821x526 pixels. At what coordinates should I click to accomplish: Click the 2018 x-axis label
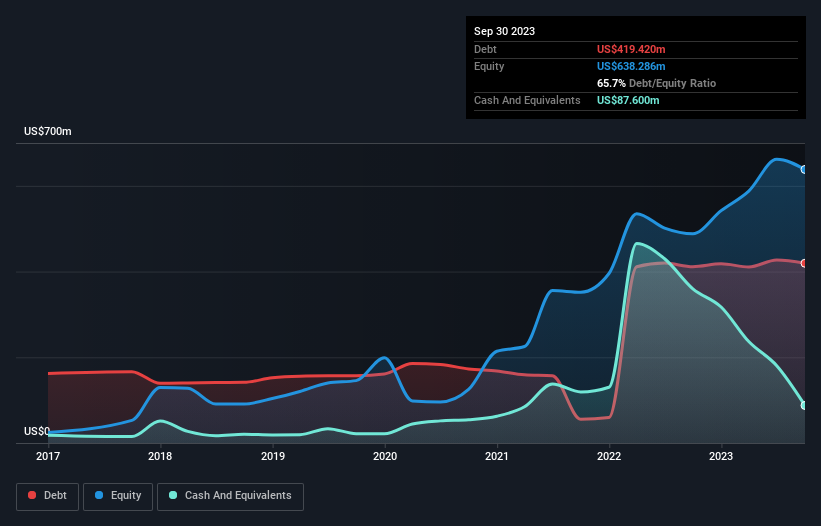(160, 456)
